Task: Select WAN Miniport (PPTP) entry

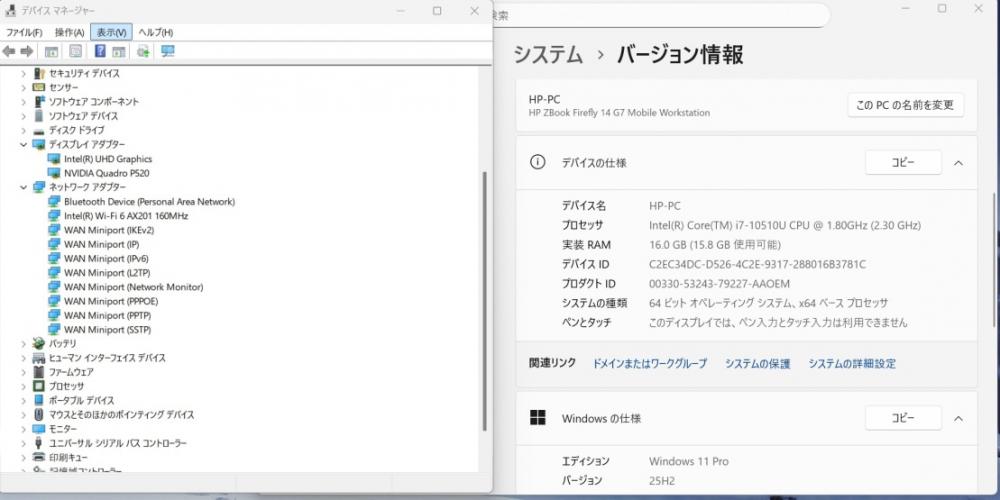Action: pos(107,315)
